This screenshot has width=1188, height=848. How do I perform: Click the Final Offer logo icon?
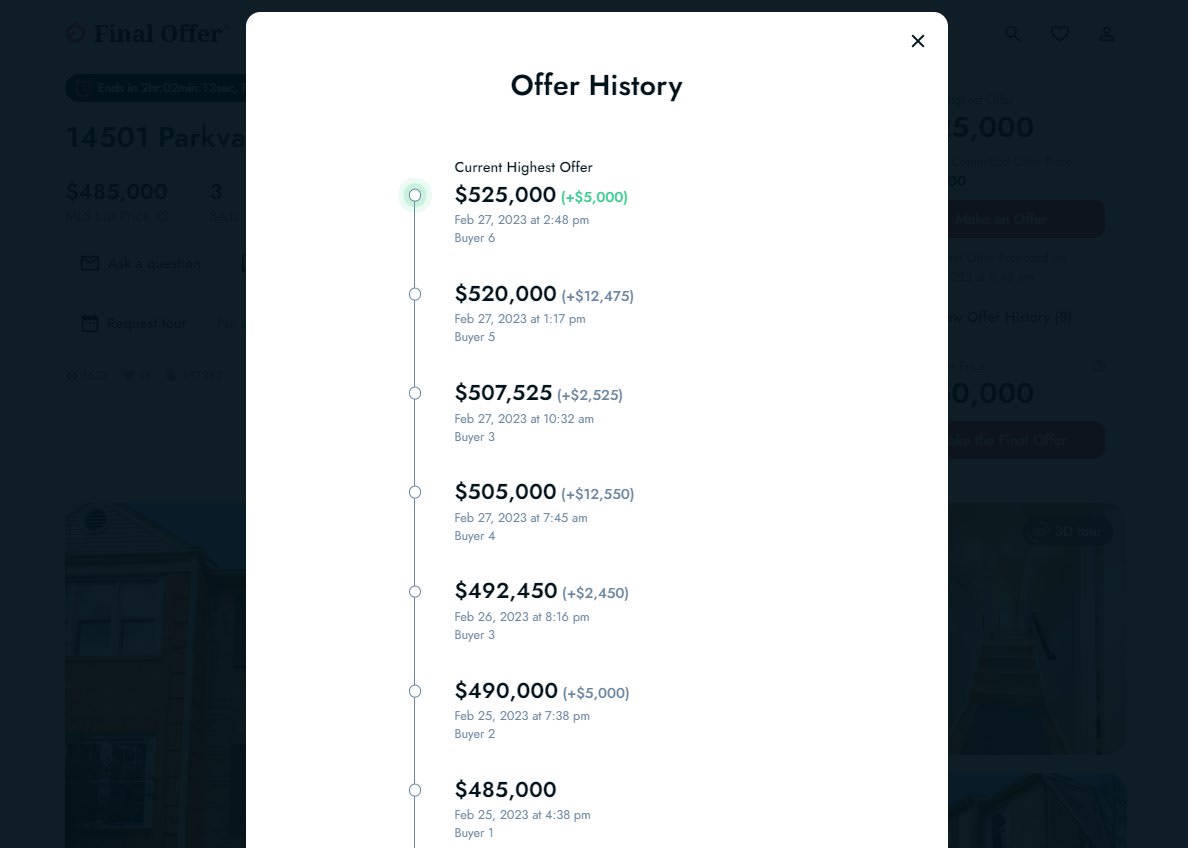click(75, 33)
